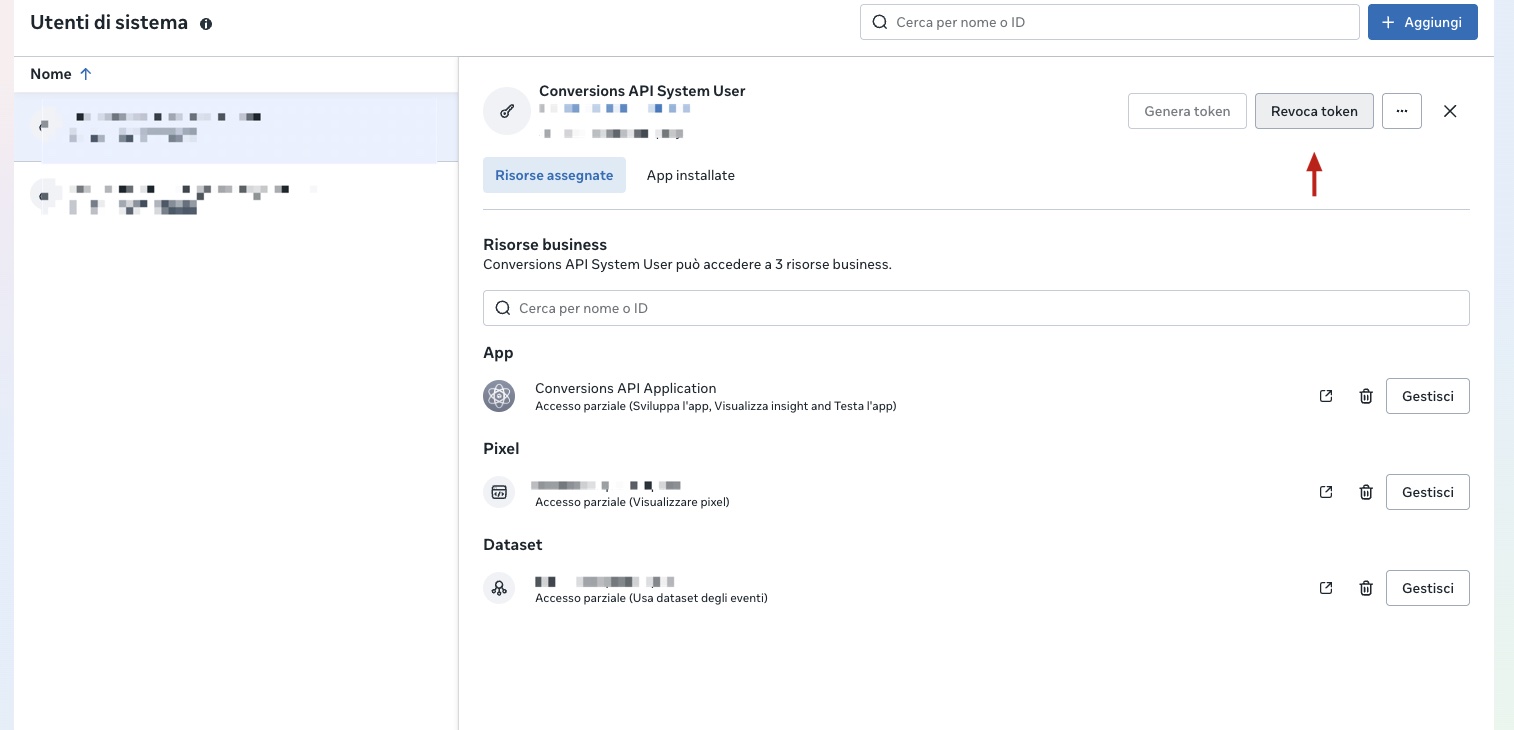Click 'Accesso parziale (Visualizzare pixel)' text
Image resolution: width=1514 pixels, height=730 pixels.
point(632,502)
